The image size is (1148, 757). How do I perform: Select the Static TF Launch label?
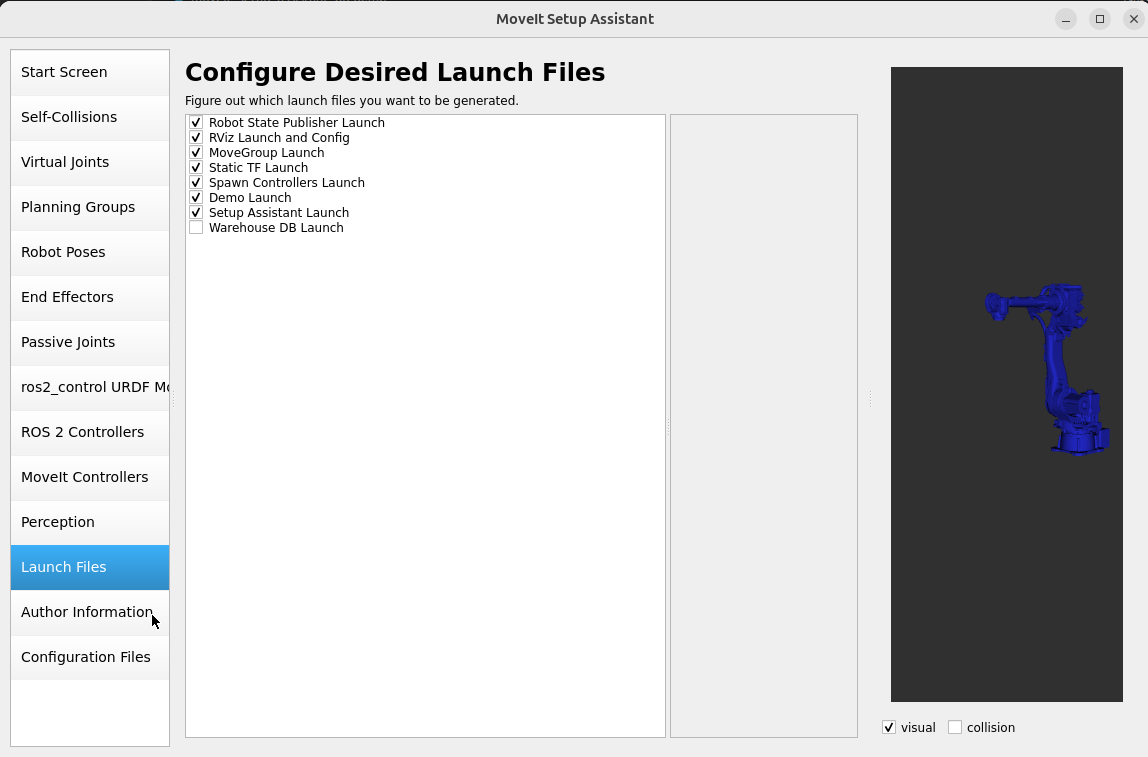click(258, 168)
